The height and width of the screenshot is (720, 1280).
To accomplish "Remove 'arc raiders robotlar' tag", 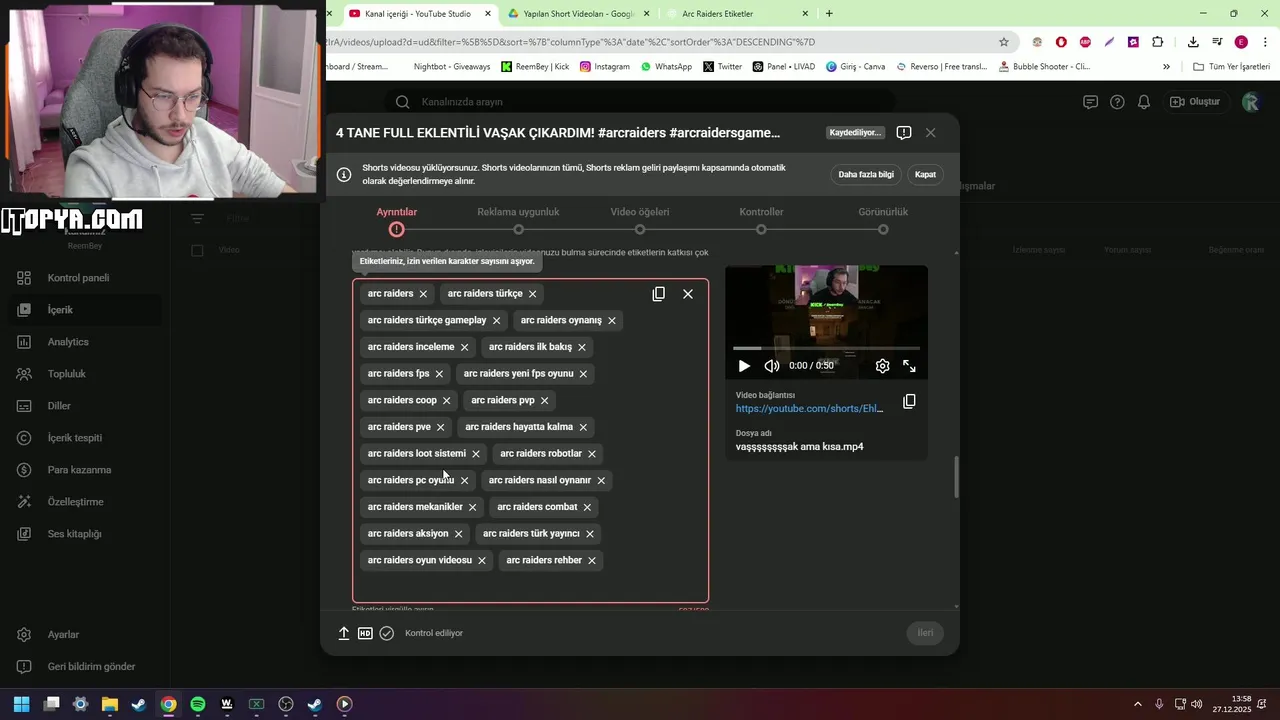I will pos(592,454).
